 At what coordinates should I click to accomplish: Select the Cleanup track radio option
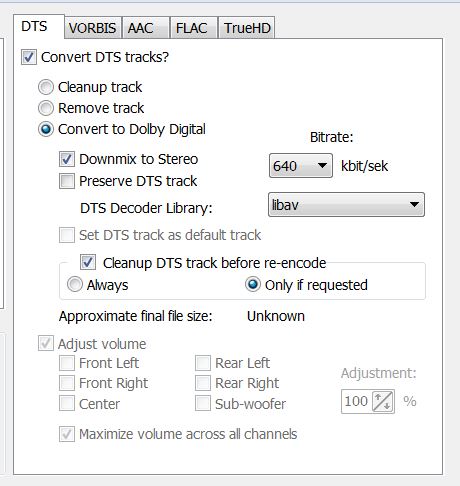pyautogui.click(x=46, y=87)
